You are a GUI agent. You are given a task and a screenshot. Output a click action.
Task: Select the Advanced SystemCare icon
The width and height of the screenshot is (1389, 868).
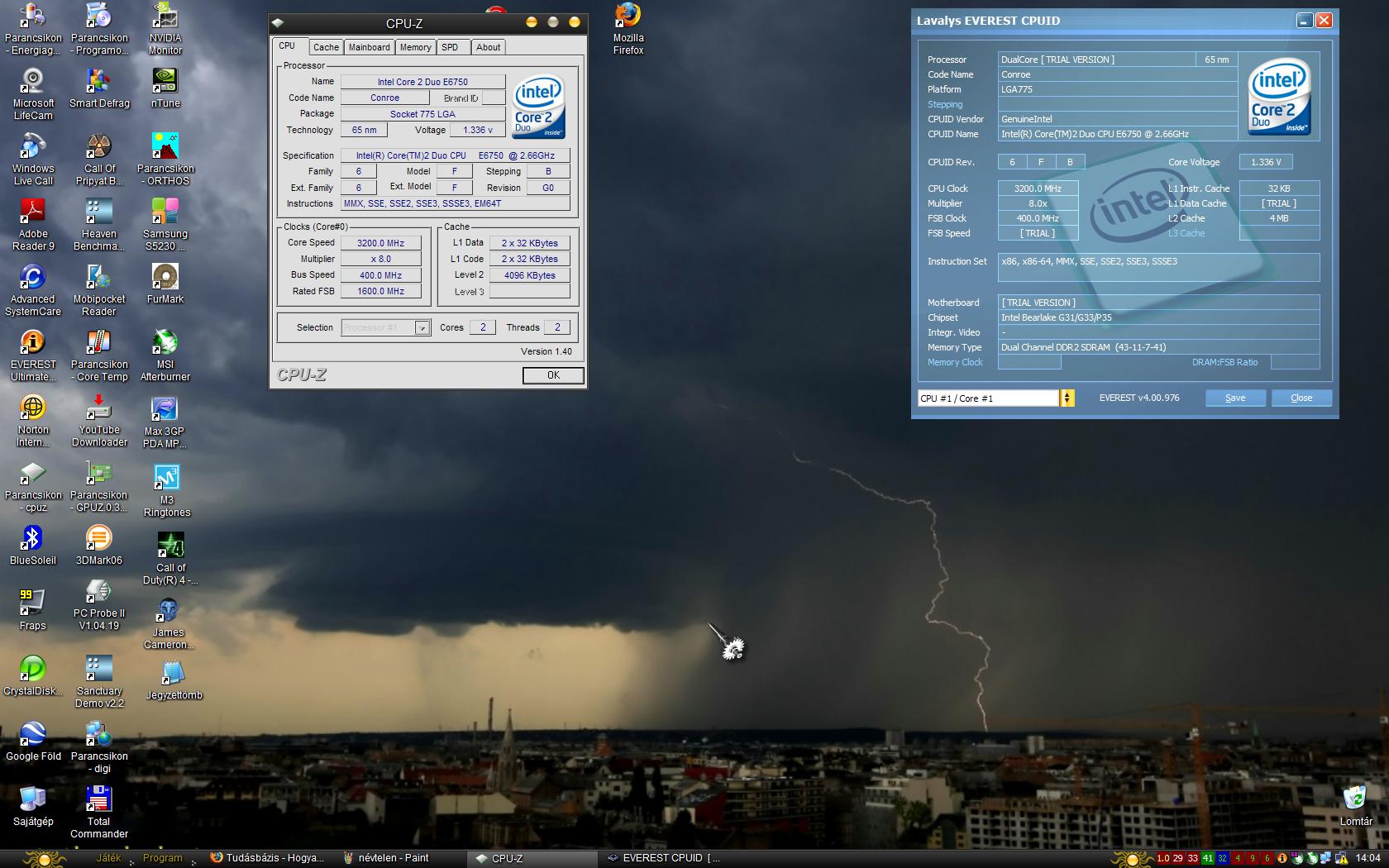33,290
